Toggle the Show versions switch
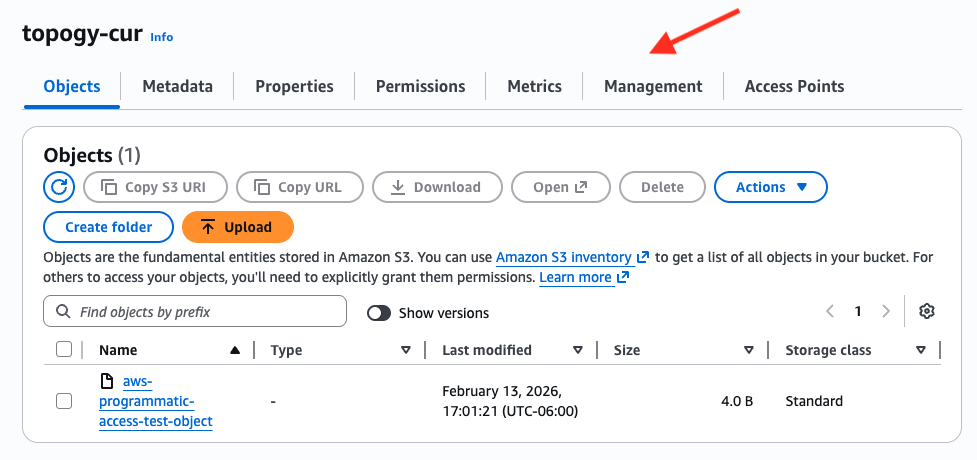 (379, 313)
